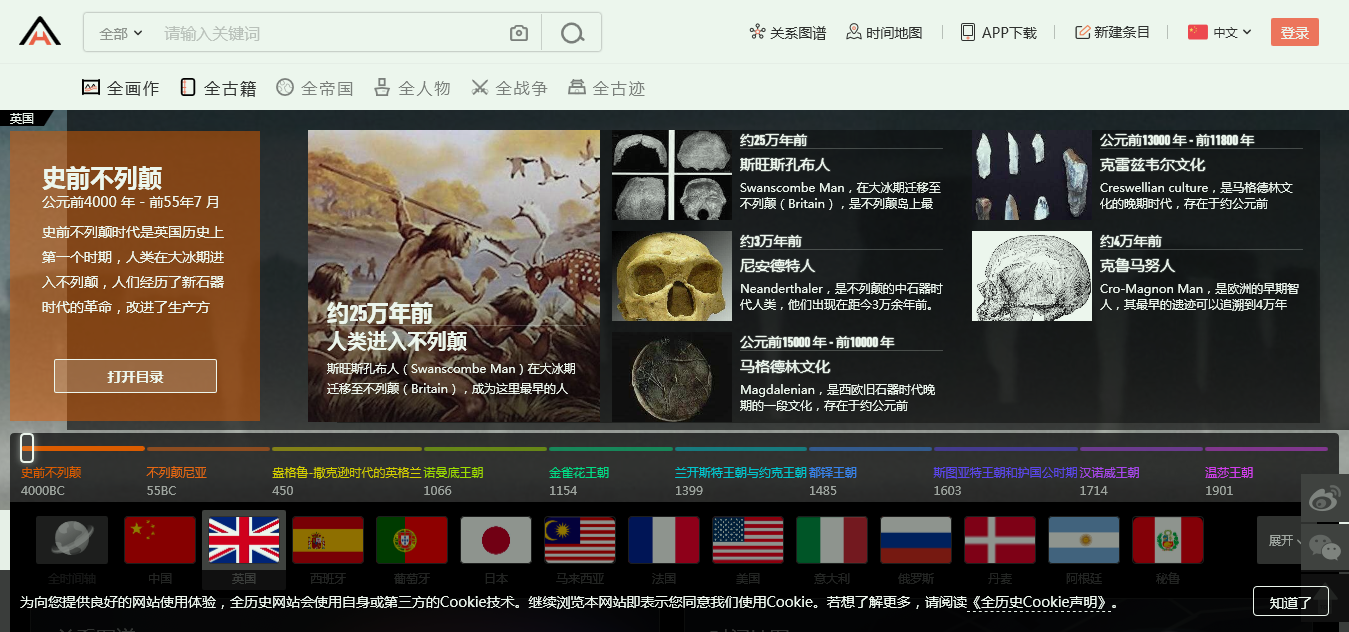Select 金雀花王朝 timeline period
The width and height of the screenshot is (1349, 632).
(x=579, y=472)
